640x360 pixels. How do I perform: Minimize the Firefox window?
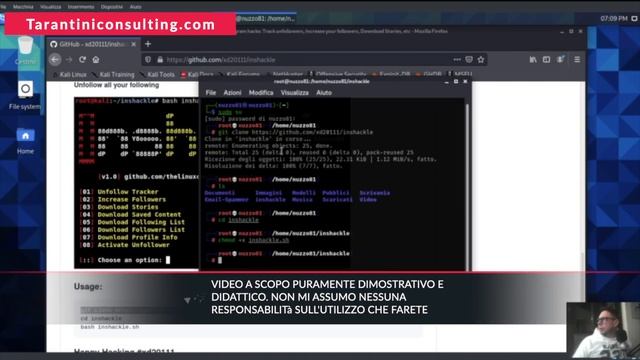562,31
